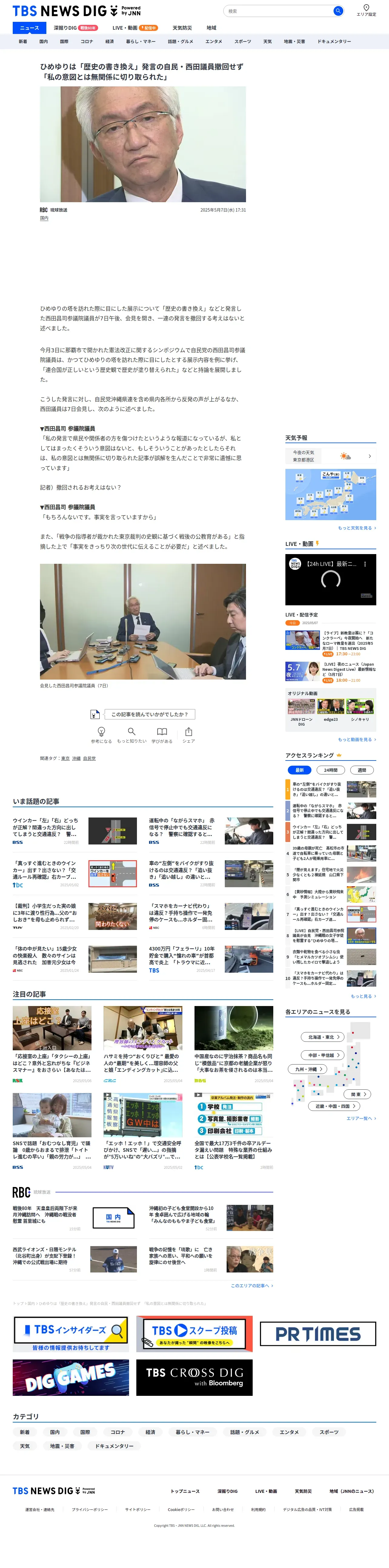Open the 利用規約 footer link
Viewport: 389px width, 1568px height.
click(x=258, y=1509)
